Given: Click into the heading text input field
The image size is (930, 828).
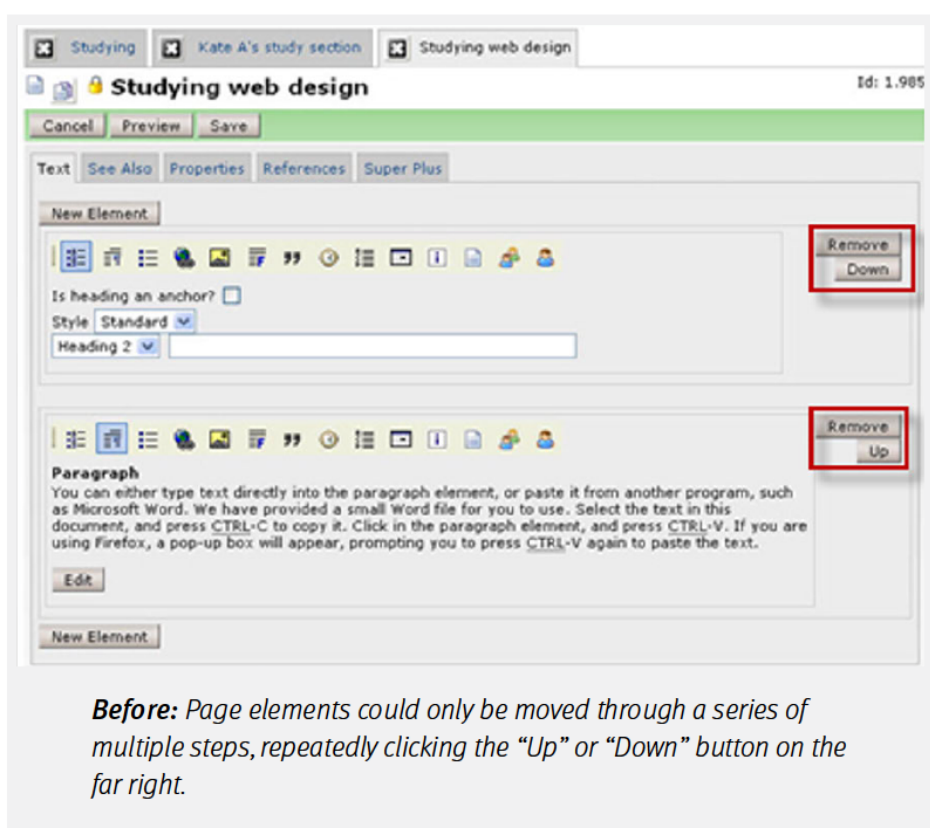Looking at the screenshot, I should click(x=372, y=347).
